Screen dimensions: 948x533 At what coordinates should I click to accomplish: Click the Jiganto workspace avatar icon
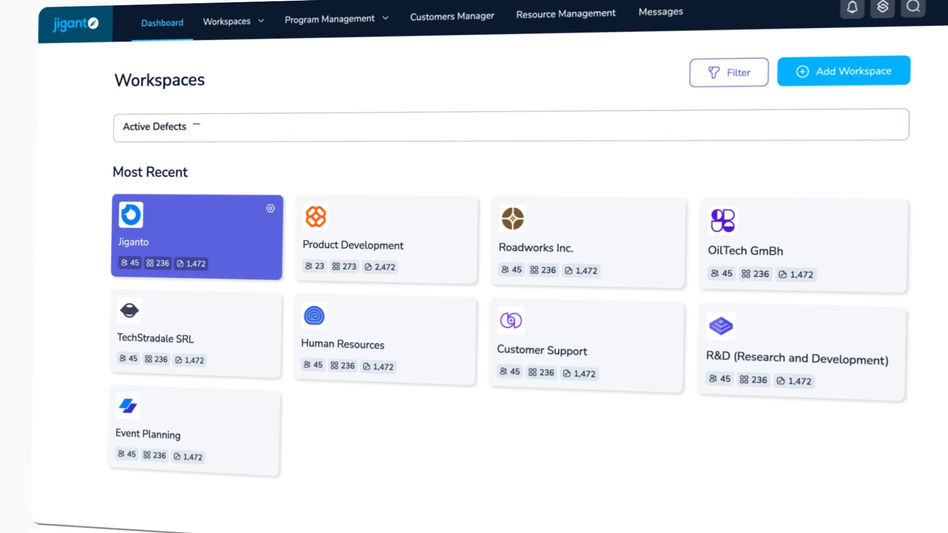pos(131,215)
